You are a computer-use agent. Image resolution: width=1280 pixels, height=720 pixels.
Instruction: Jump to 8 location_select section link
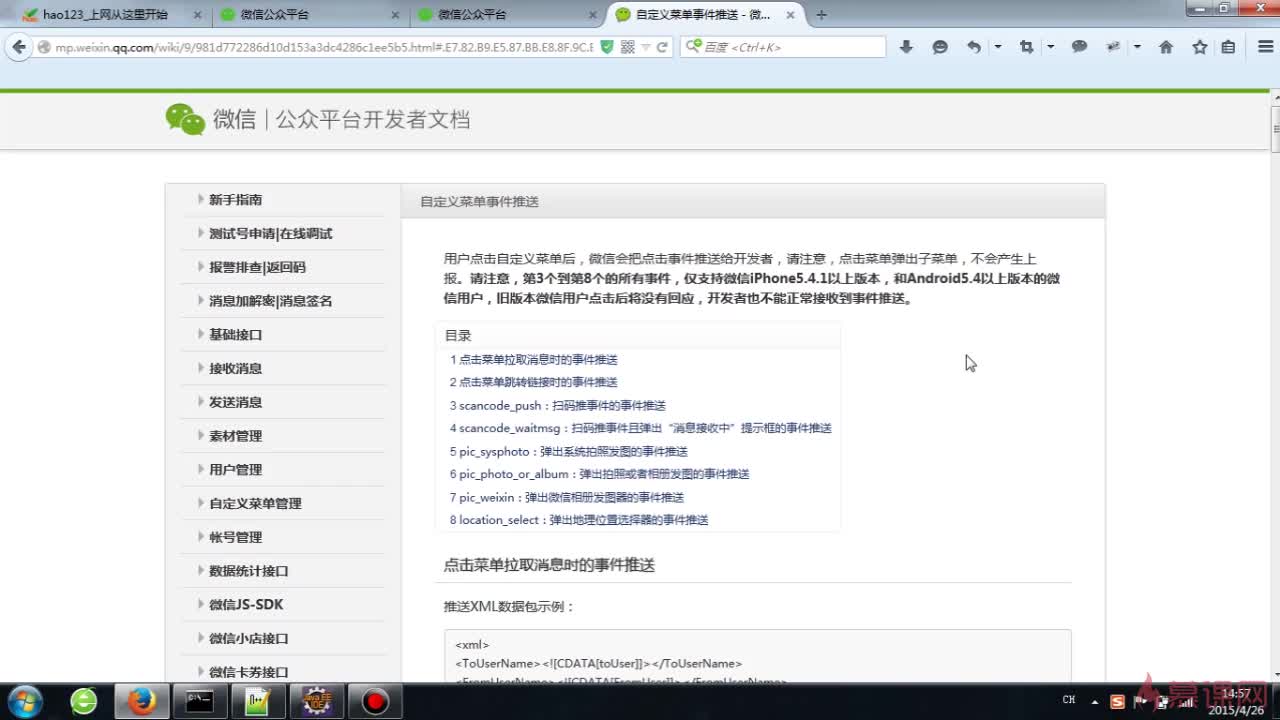[x=579, y=520]
